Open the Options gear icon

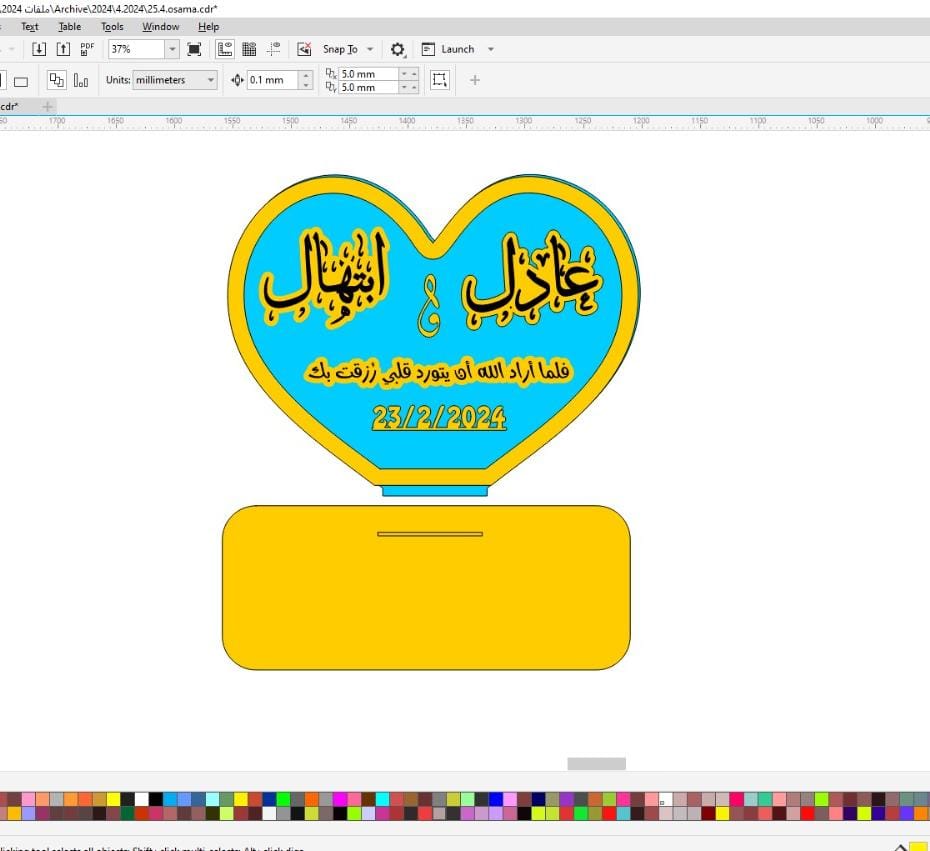click(x=398, y=49)
